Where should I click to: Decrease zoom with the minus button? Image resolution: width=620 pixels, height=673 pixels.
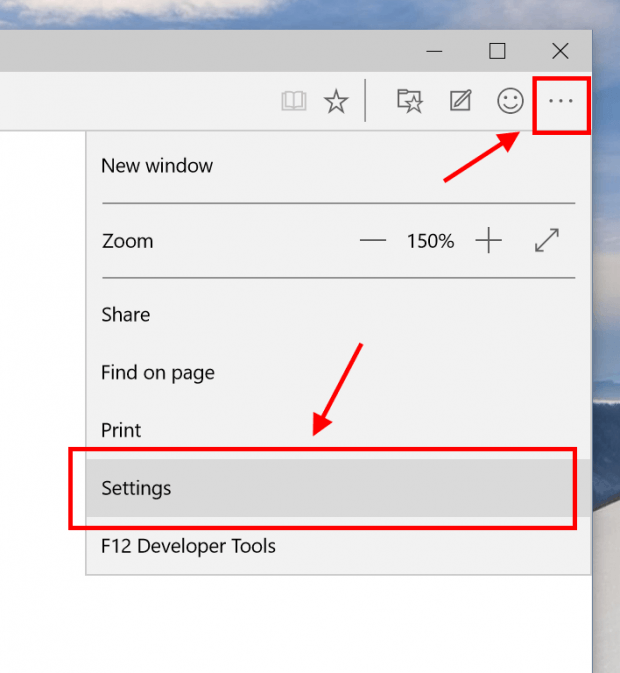click(372, 240)
